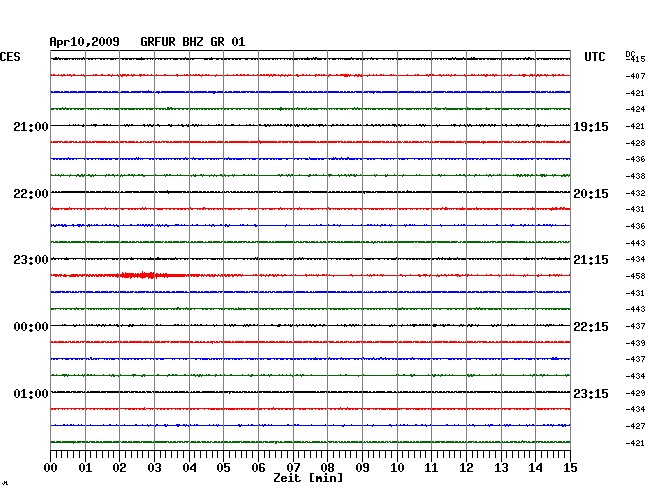
Task: Select the DC value -424
Action: point(635,109)
